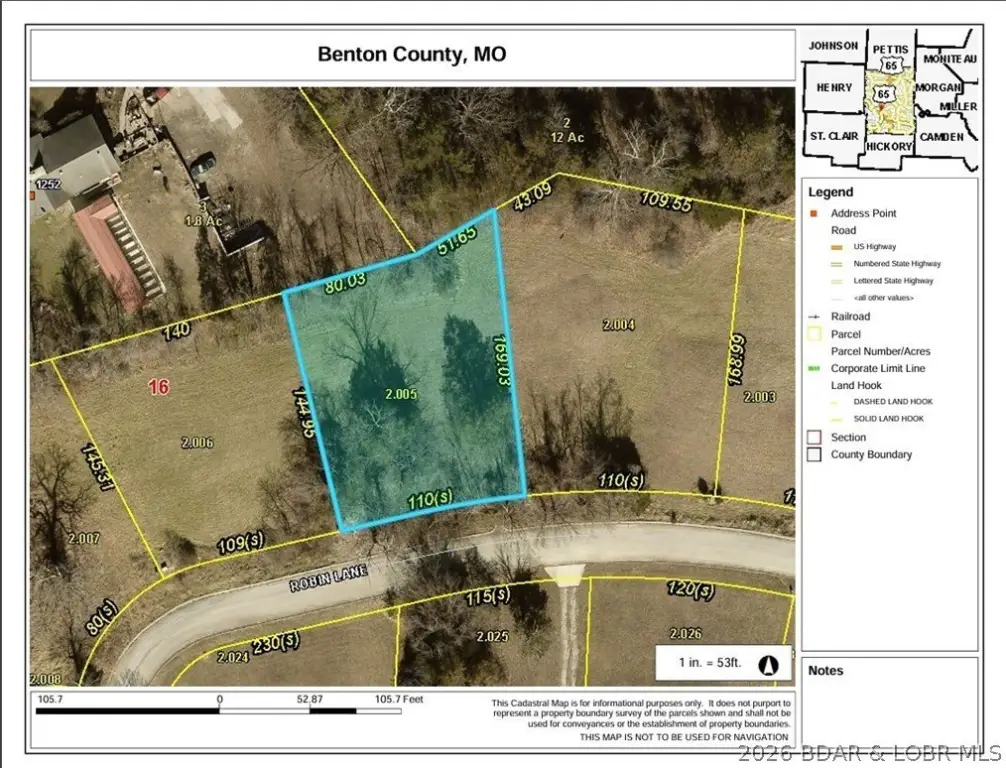Click Henry county in locator map

(834, 87)
